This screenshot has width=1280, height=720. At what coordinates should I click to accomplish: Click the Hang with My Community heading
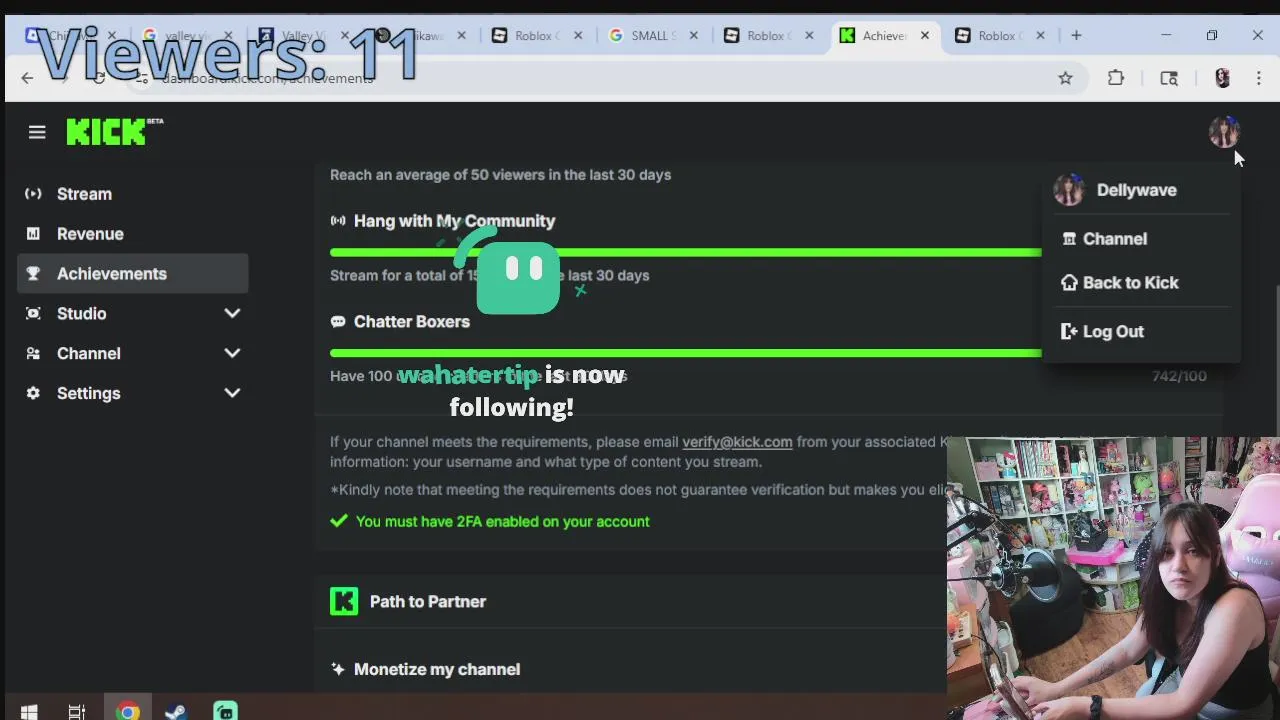pyautogui.click(x=454, y=221)
